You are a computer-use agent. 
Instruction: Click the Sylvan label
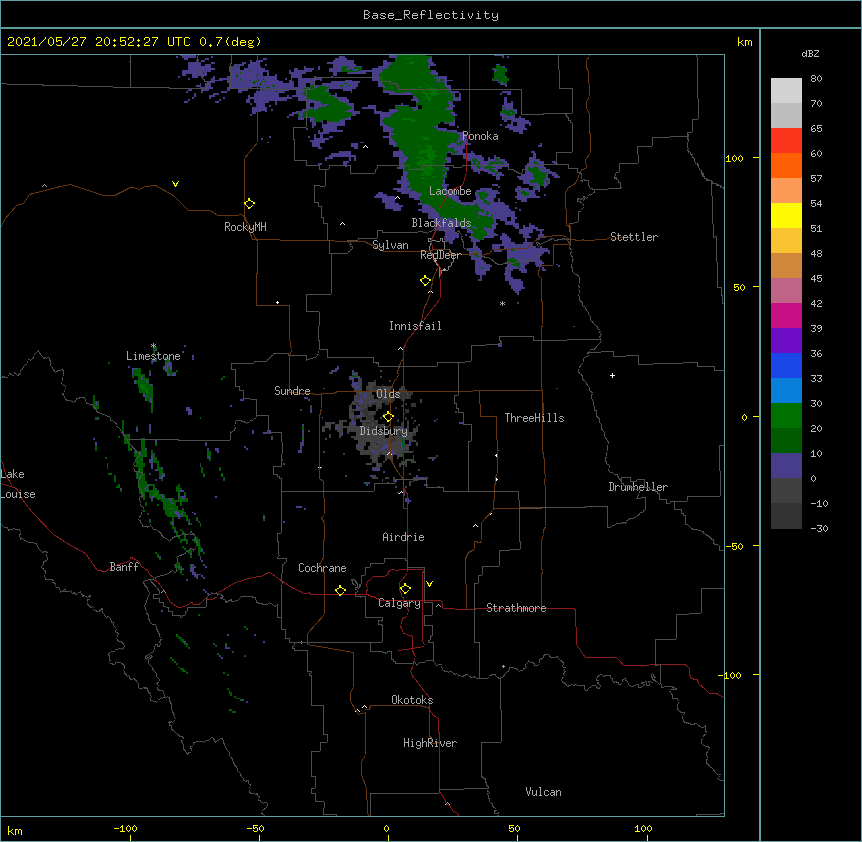click(390, 245)
